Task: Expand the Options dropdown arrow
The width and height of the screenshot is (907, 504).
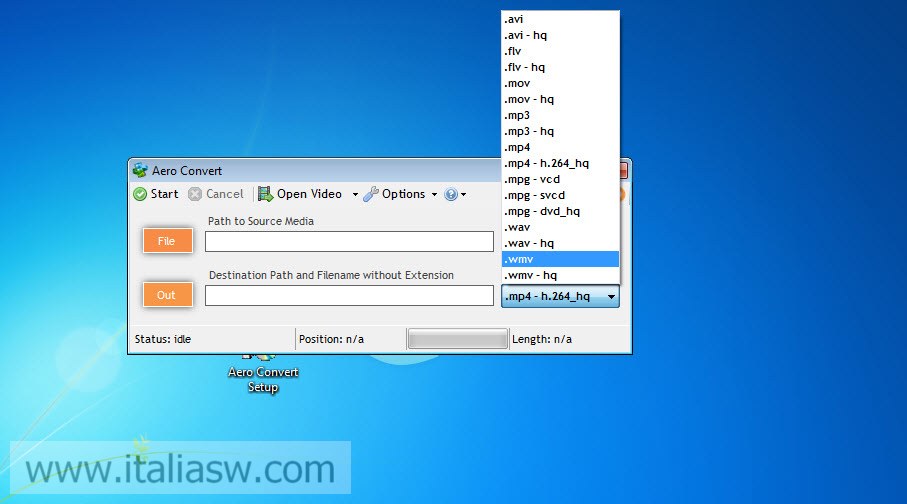Action: coord(434,194)
